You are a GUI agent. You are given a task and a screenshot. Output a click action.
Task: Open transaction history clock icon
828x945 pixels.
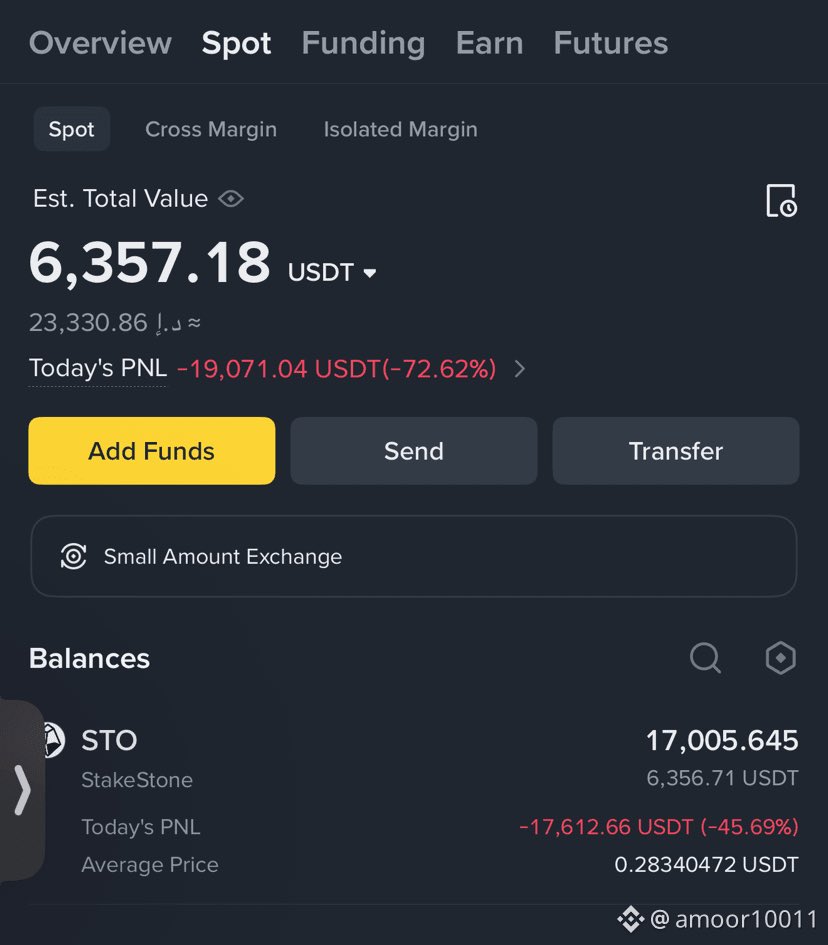(780, 201)
